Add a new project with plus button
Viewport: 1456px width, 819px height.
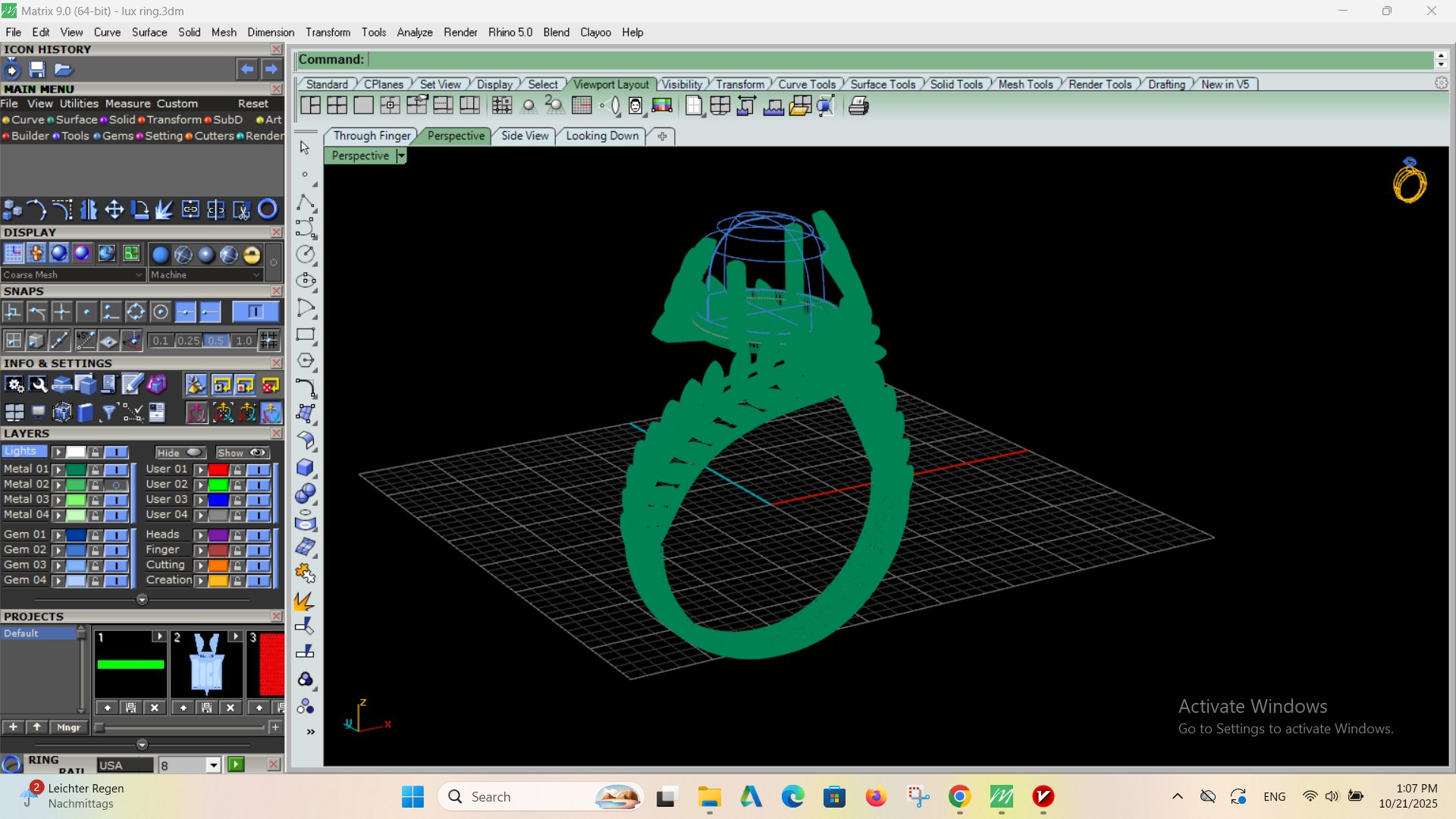point(13,727)
